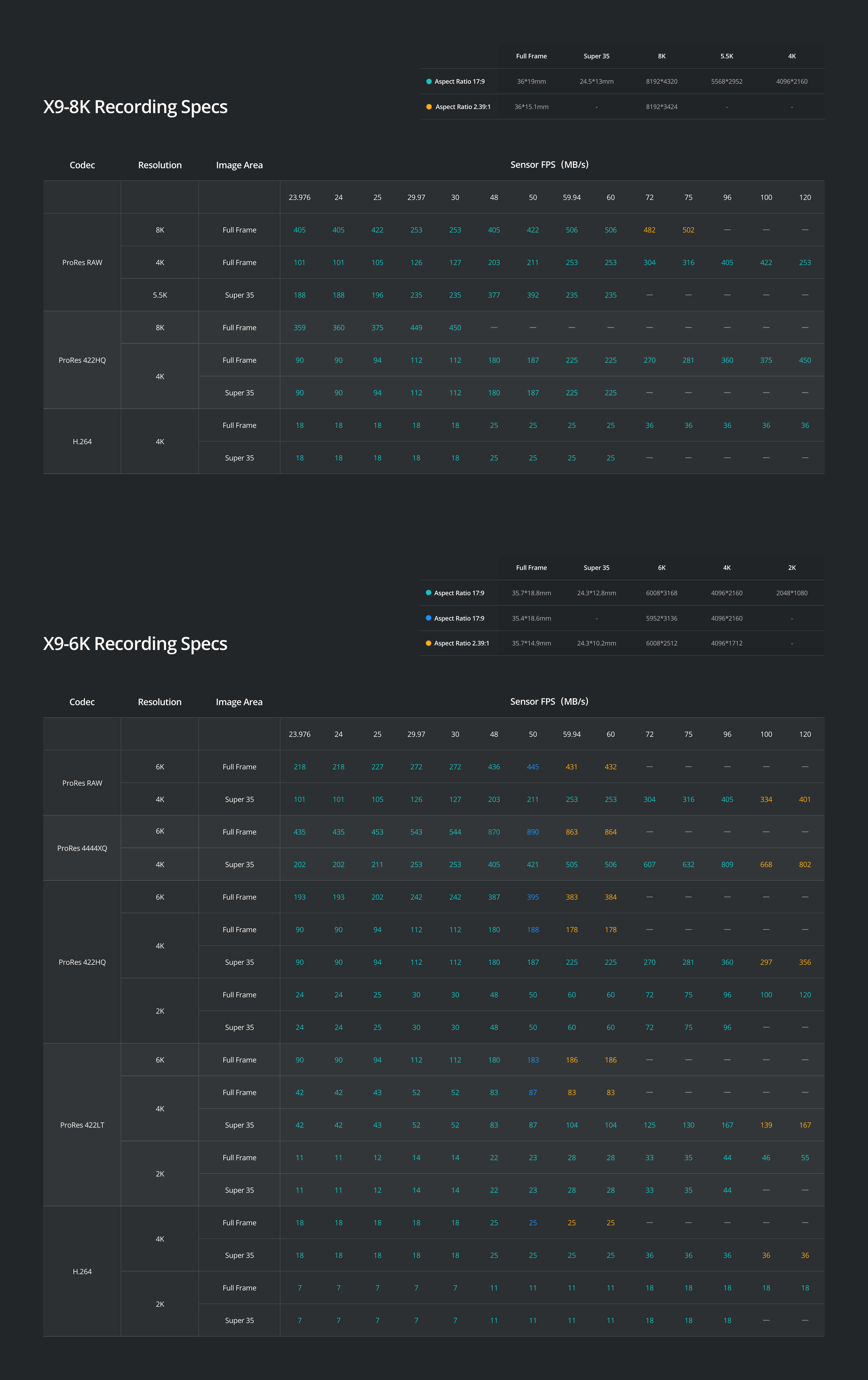The height and width of the screenshot is (1380, 868).
Task: Click the "24.3*12.8mm" value
Action: click(x=597, y=593)
